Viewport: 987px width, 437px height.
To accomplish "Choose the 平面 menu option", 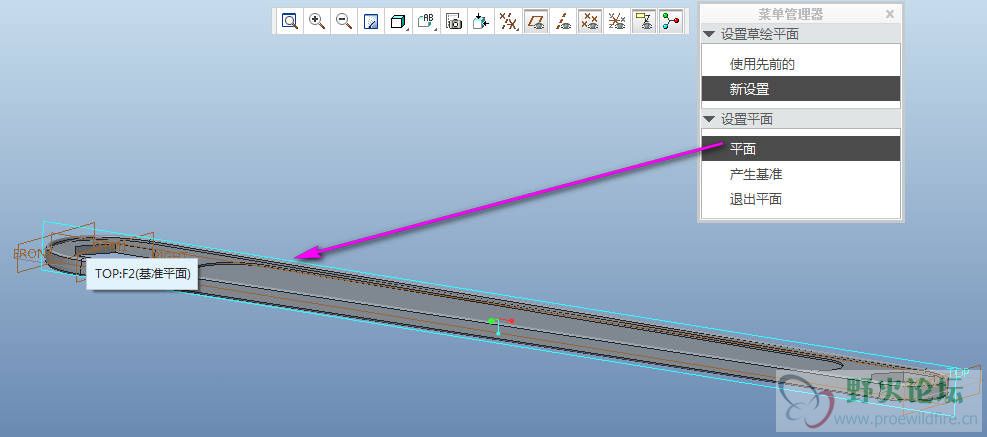I will (801, 149).
